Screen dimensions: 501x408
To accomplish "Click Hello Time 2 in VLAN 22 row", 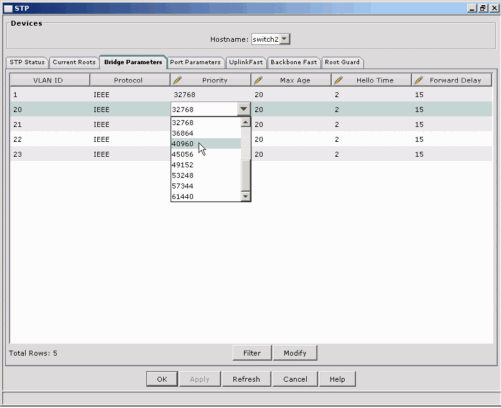I will coord(337,139).
